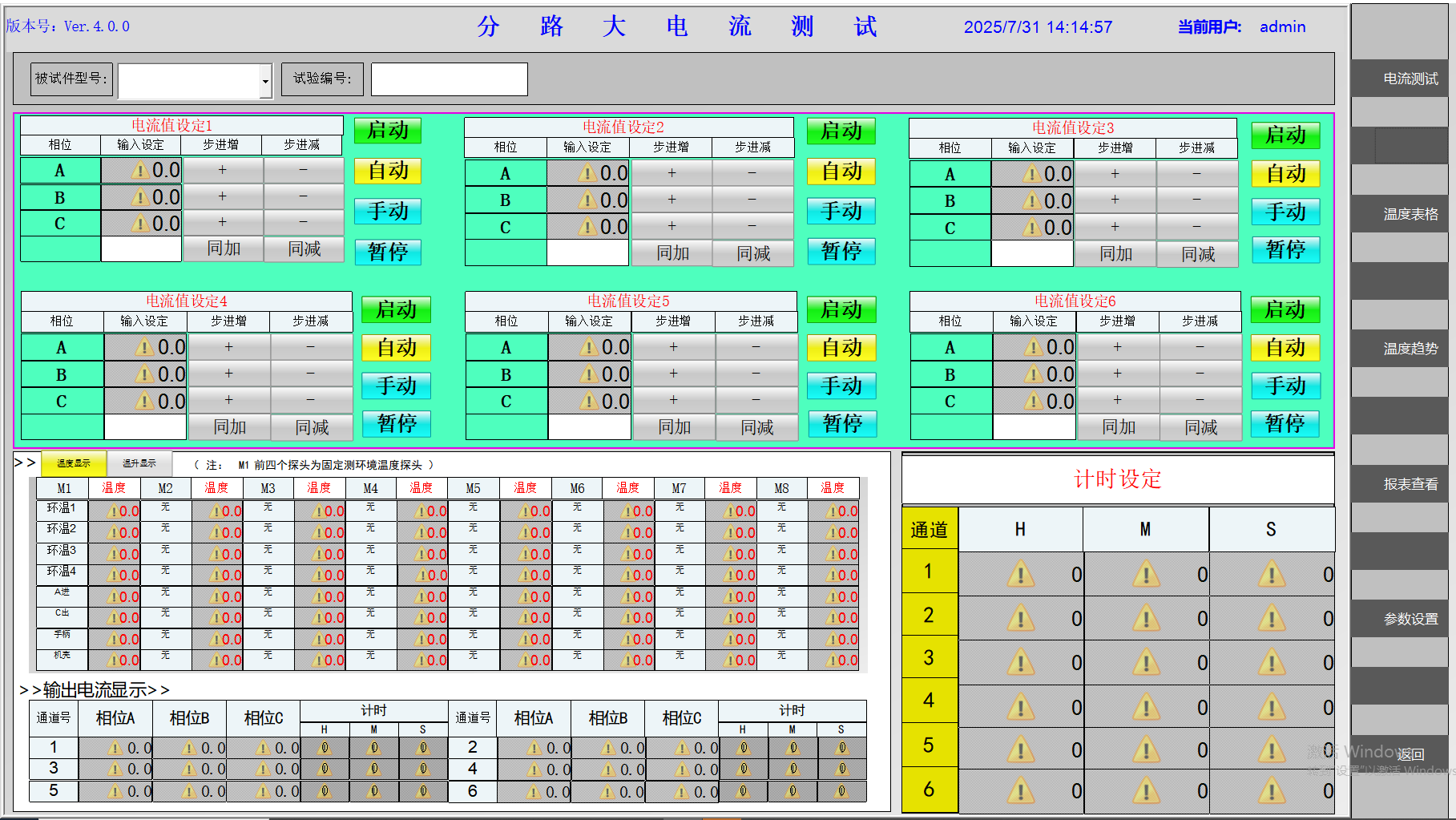Open the 被试件型号 dropdown list
The image size is (1456, 820).
(265, 81)
